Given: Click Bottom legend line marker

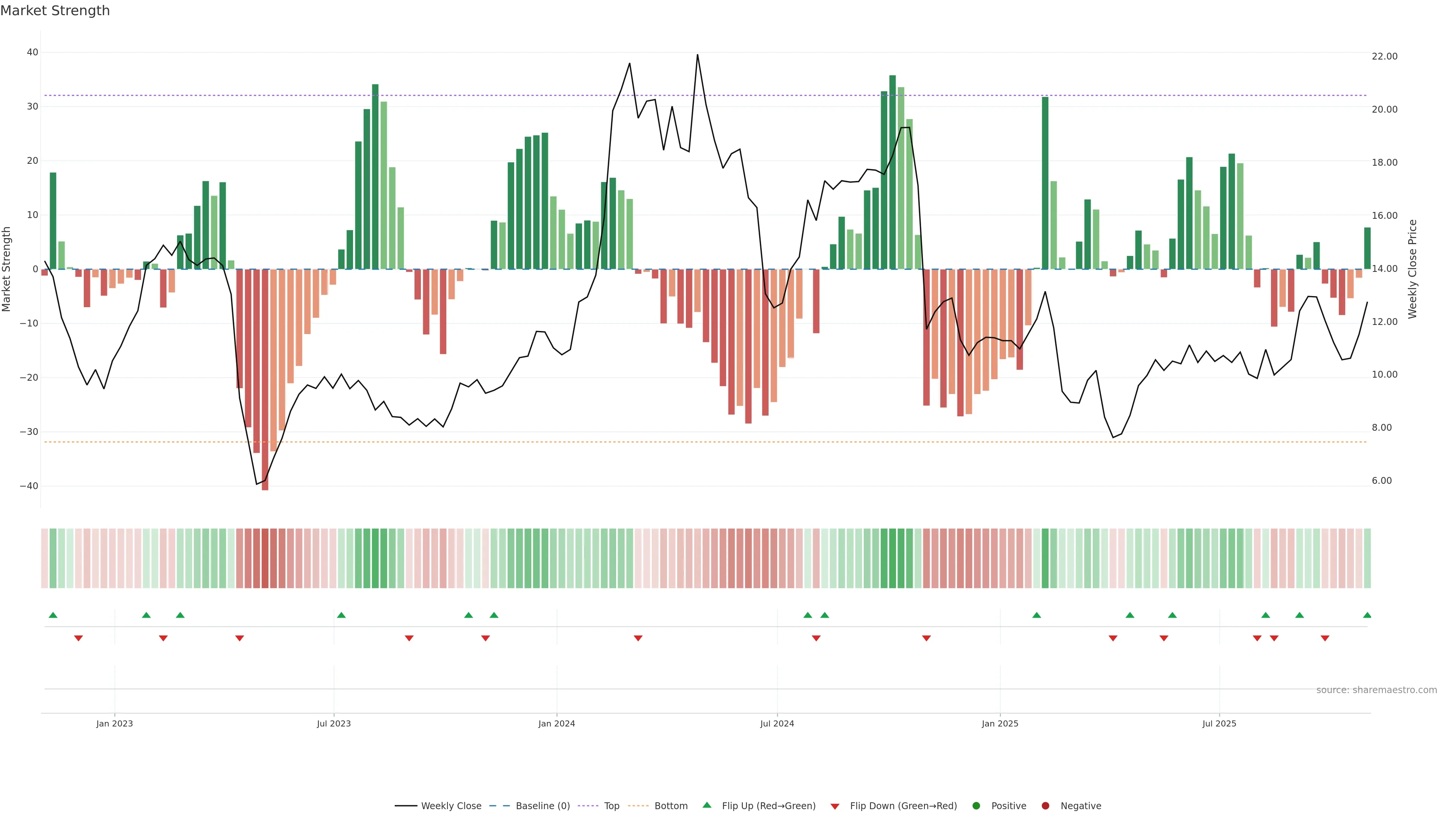Looking at the screenshot, I should [x=638, y=806].
